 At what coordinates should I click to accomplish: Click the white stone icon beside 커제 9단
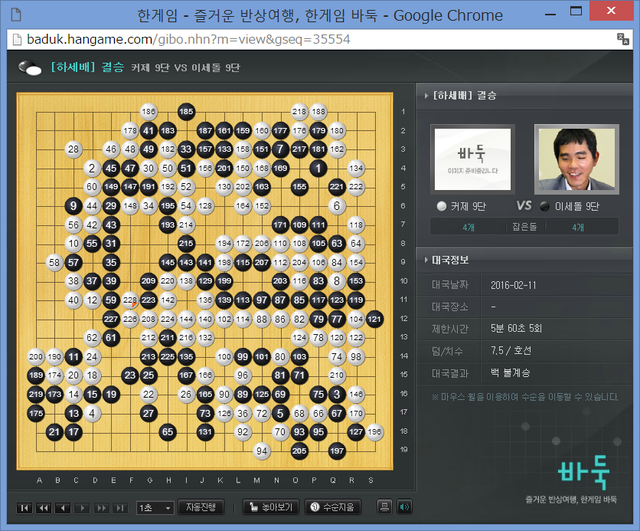coord(441,206)
